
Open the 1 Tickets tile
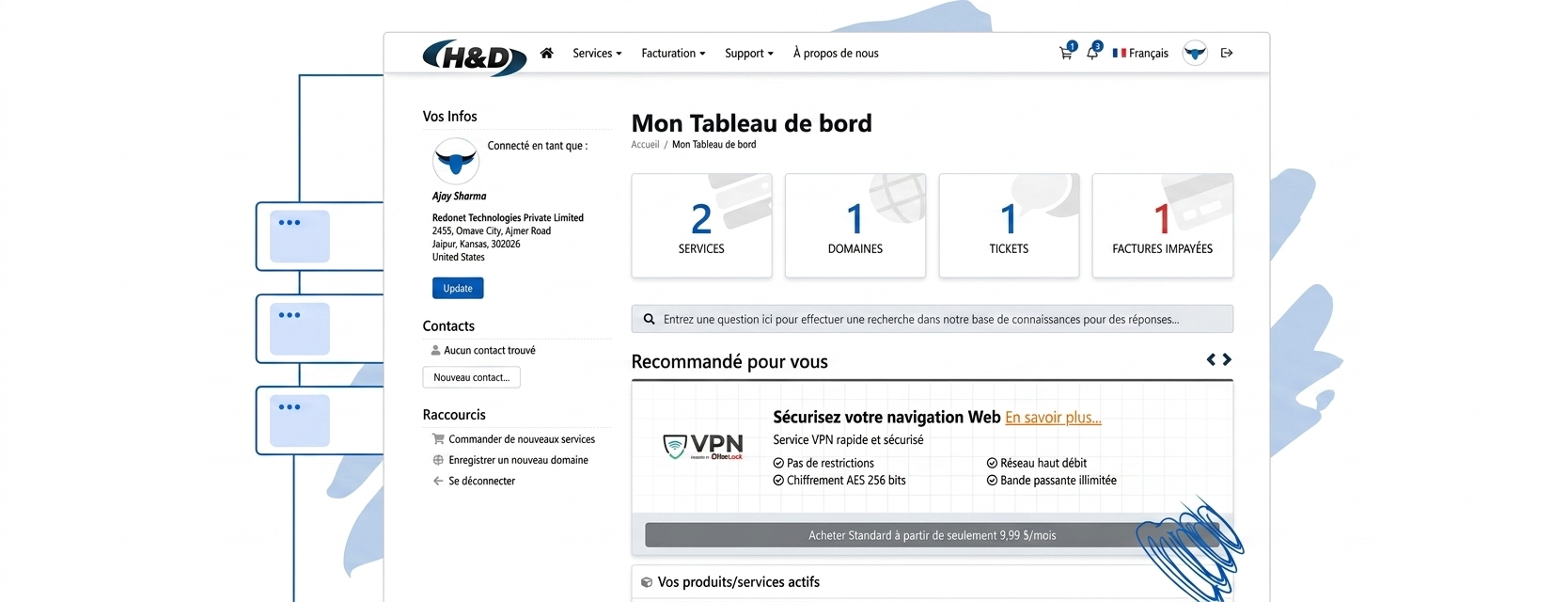click(1009, 225)
